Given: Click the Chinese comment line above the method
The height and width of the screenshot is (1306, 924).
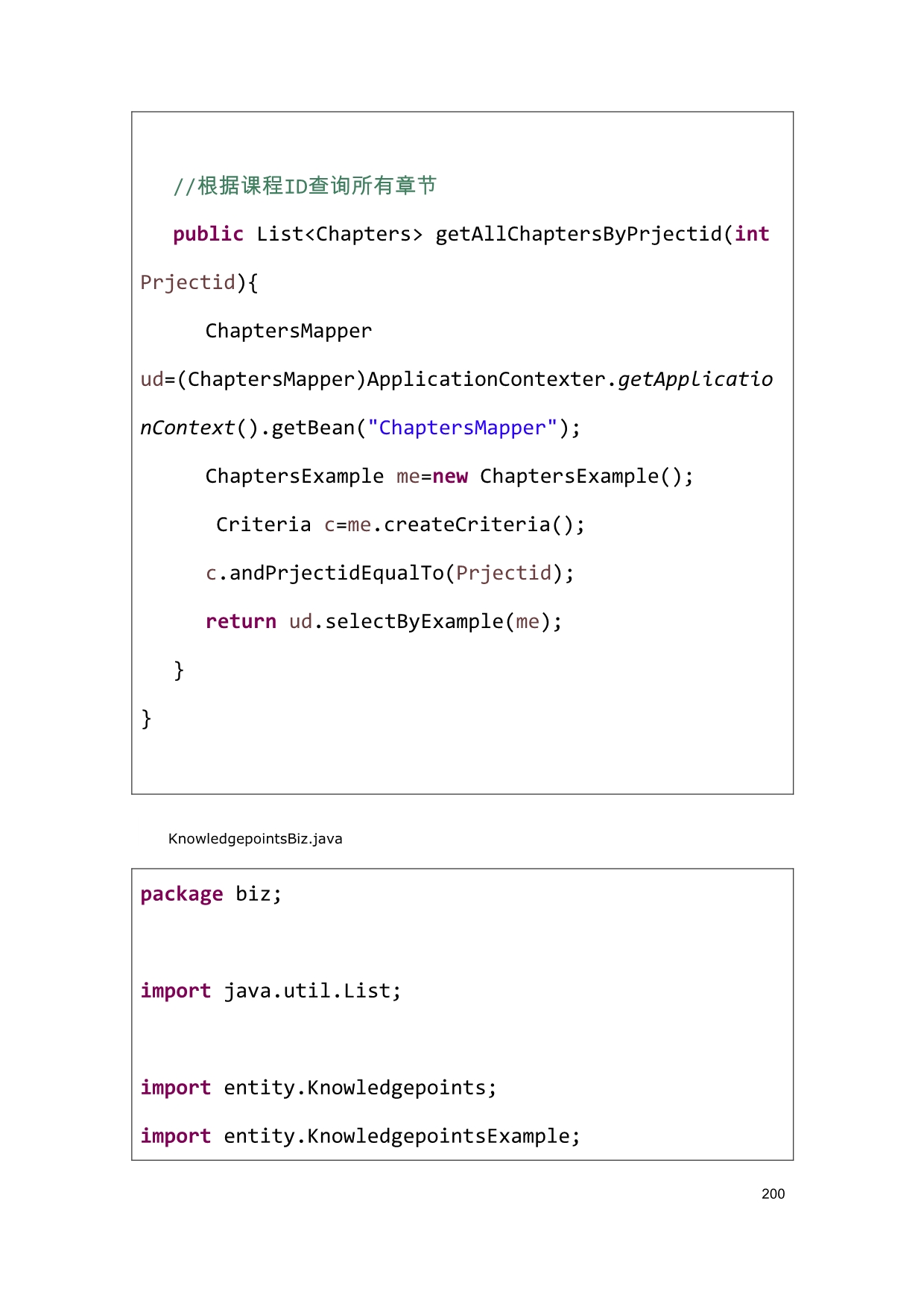Looking at the screenshot, I should click(305, 186).
